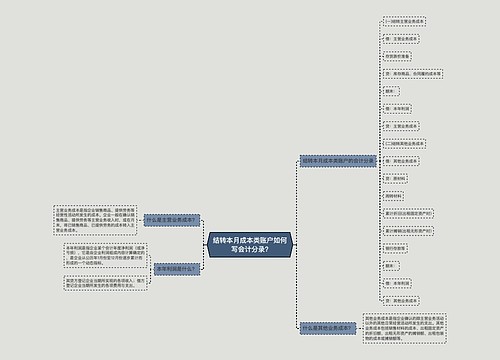Click the 累计折旧(出租固定资产时) node
Viewport: 500px width, 360px height.
point(408,213)
